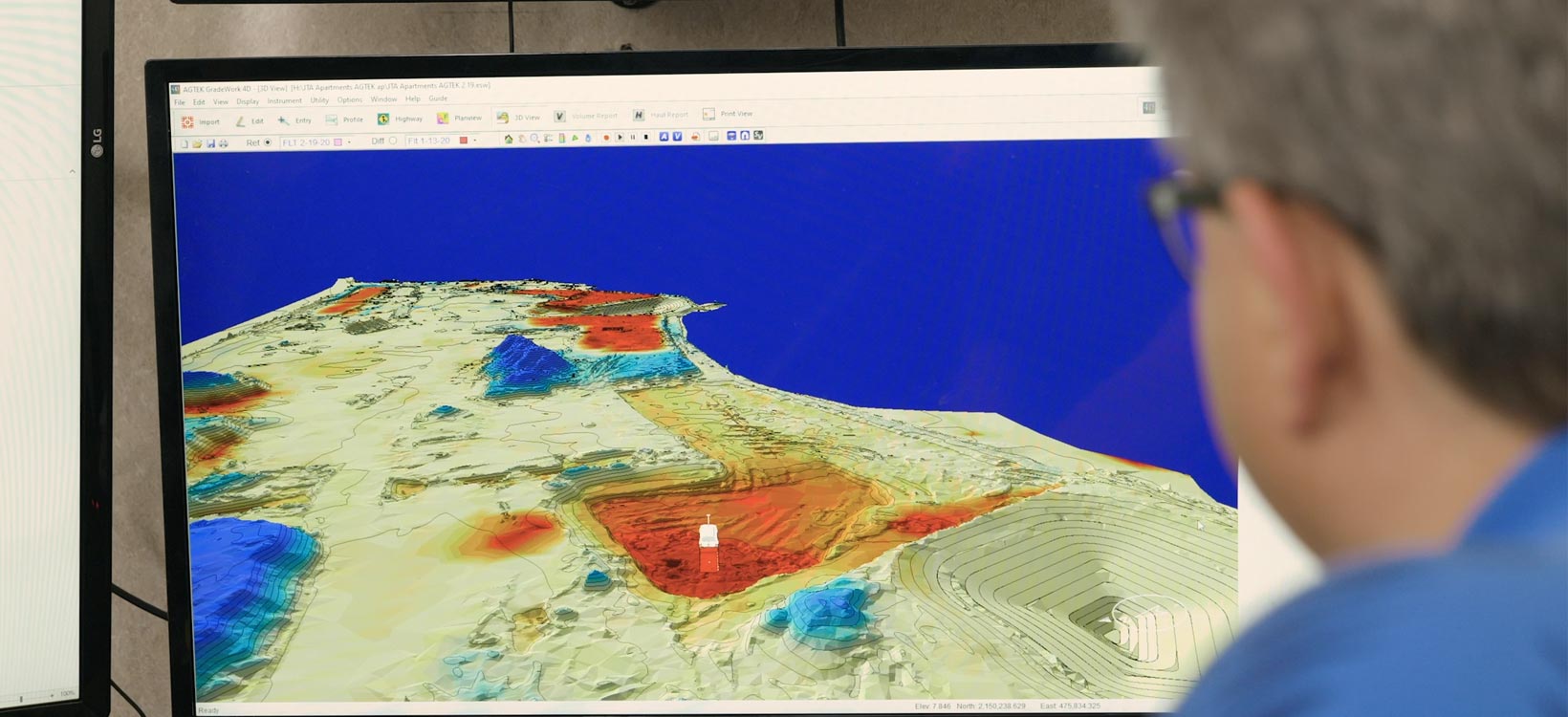Click the home view icon

(509, 139)
